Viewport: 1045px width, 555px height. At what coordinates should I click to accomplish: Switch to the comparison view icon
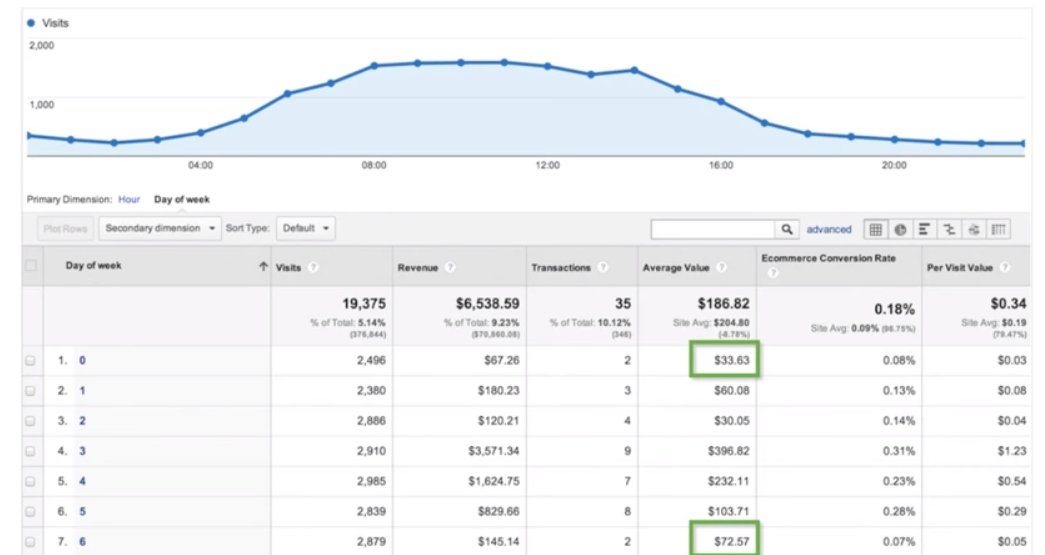point(949,229)
